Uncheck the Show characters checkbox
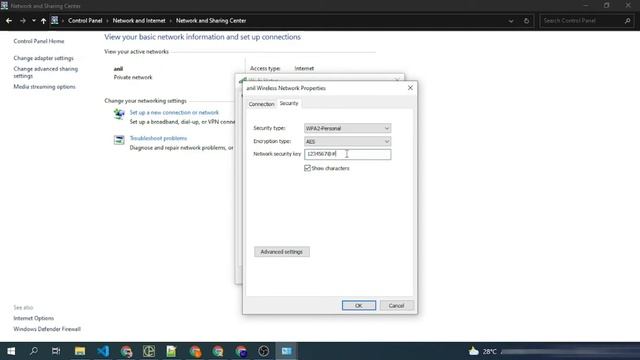The image size is (640, 360). coord(307,168)
